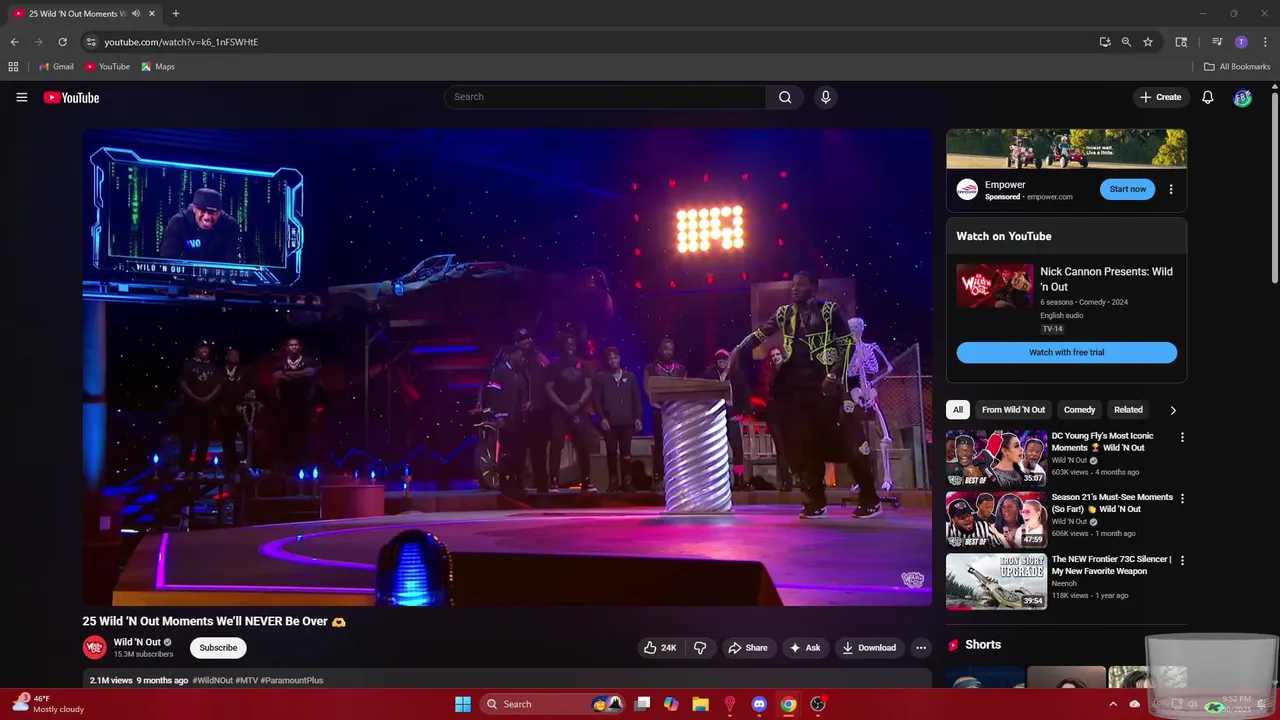Open the YouTube guide hamburger menu

pos(22,97)
